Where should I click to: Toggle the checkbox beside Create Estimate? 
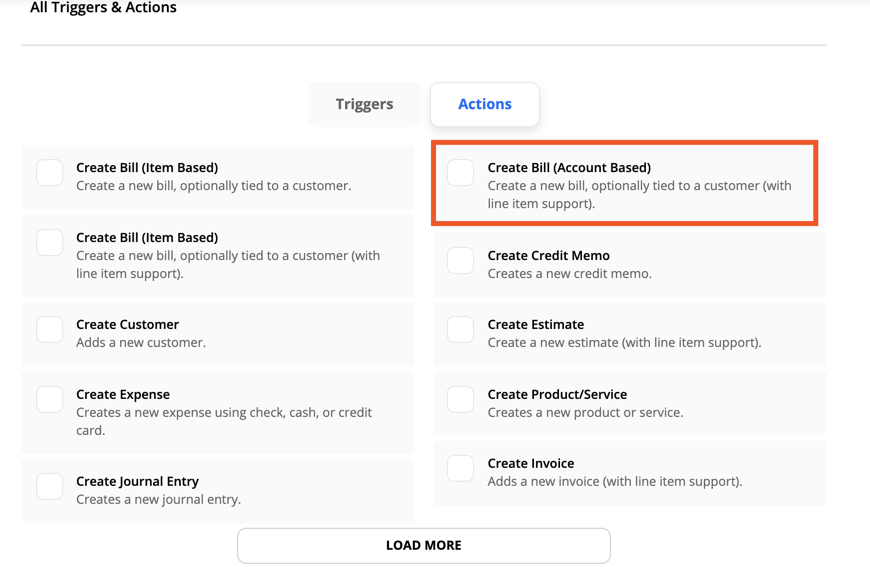point(461,329)
